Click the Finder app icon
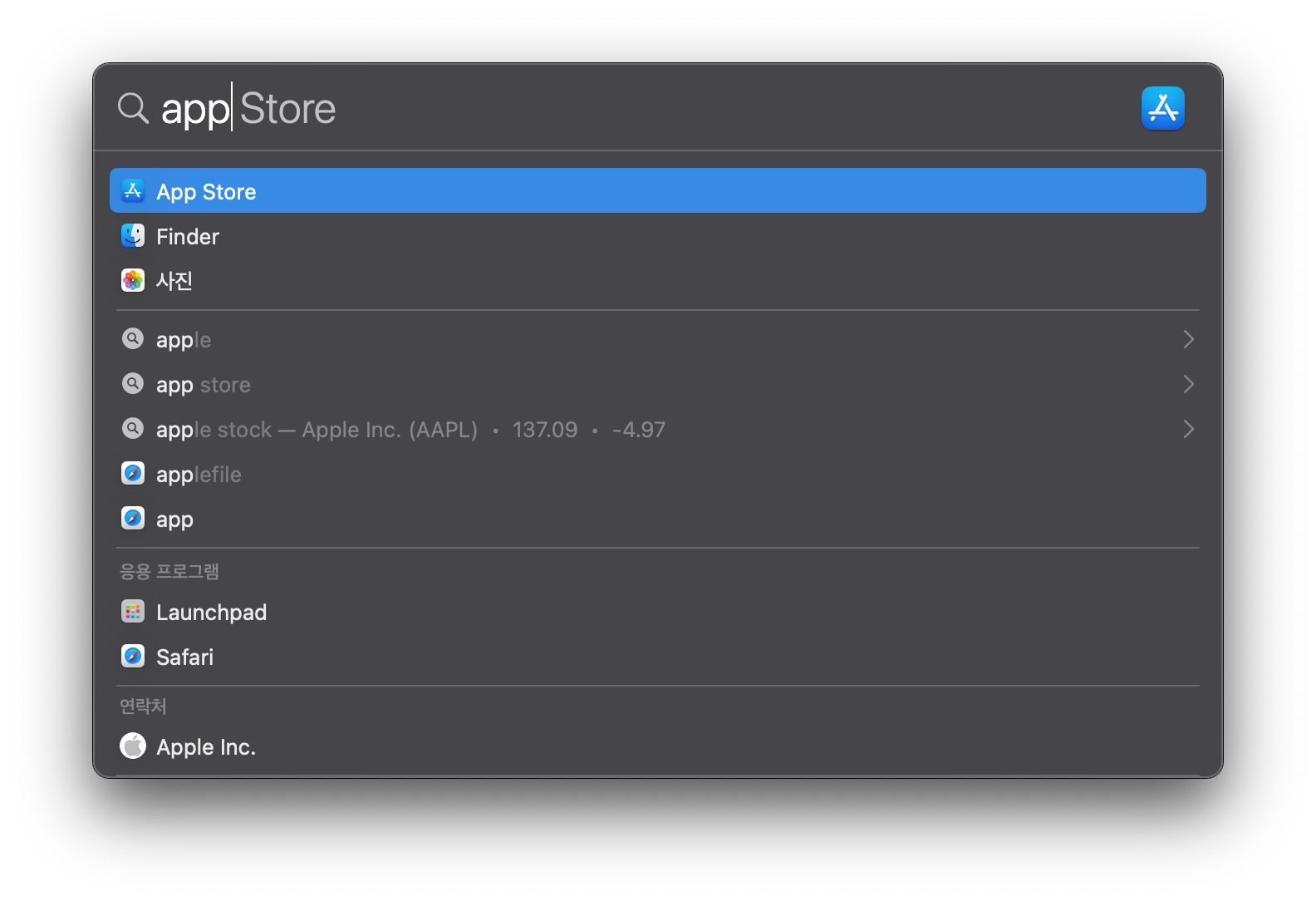Viewport: 1316px width, 901px height. [x=133, y=236]
